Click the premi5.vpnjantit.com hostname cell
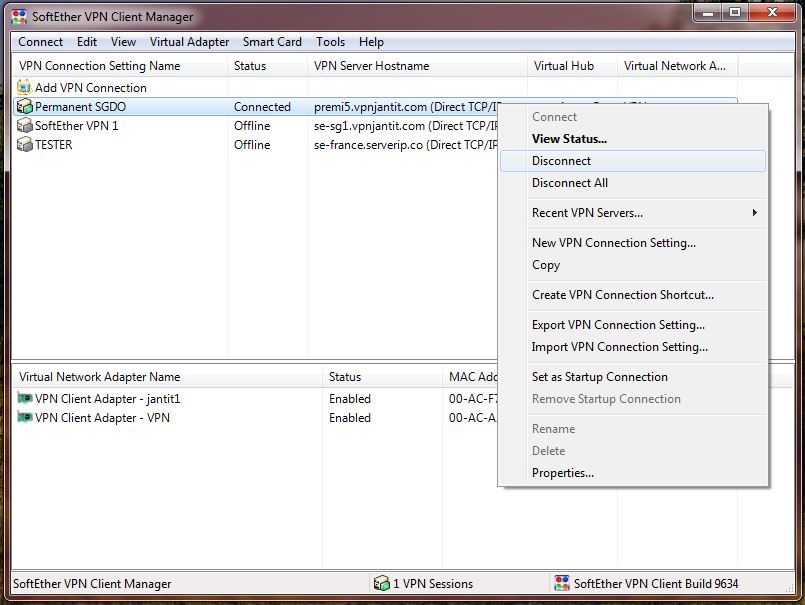Viewport: 805px width, 605px height. pos(406,107)
